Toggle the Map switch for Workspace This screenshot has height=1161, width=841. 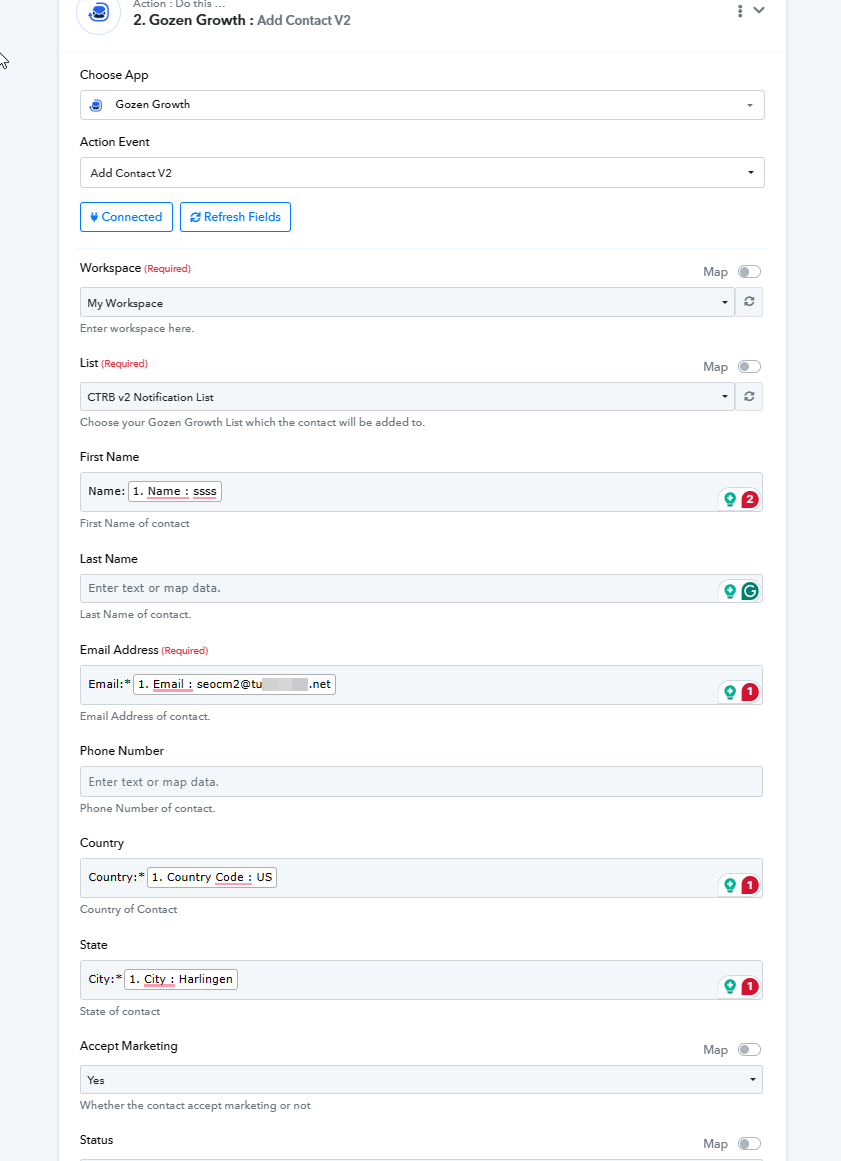pos(749,272)
